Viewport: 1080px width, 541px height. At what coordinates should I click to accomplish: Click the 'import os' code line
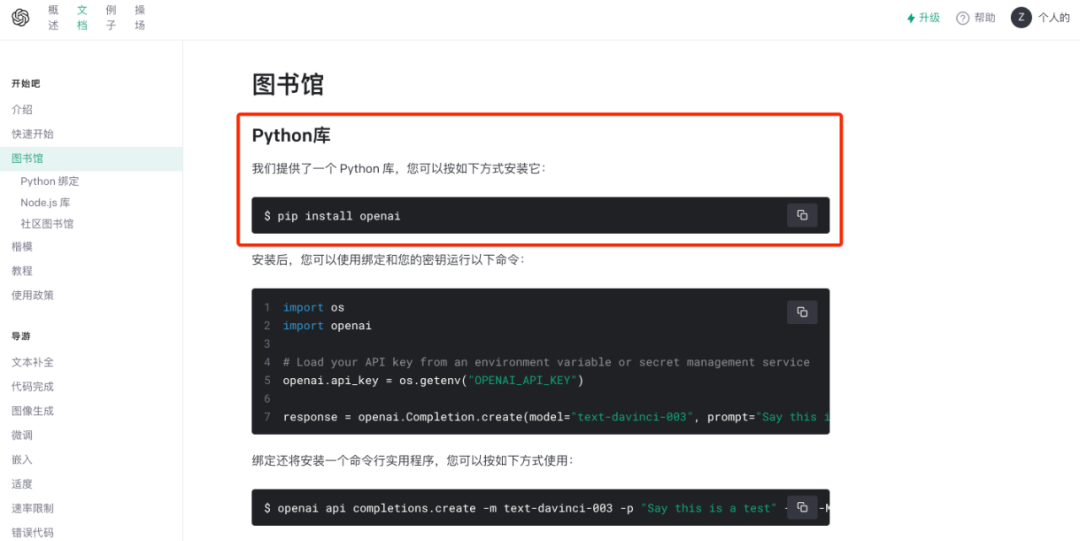click(x=313, y=307)
